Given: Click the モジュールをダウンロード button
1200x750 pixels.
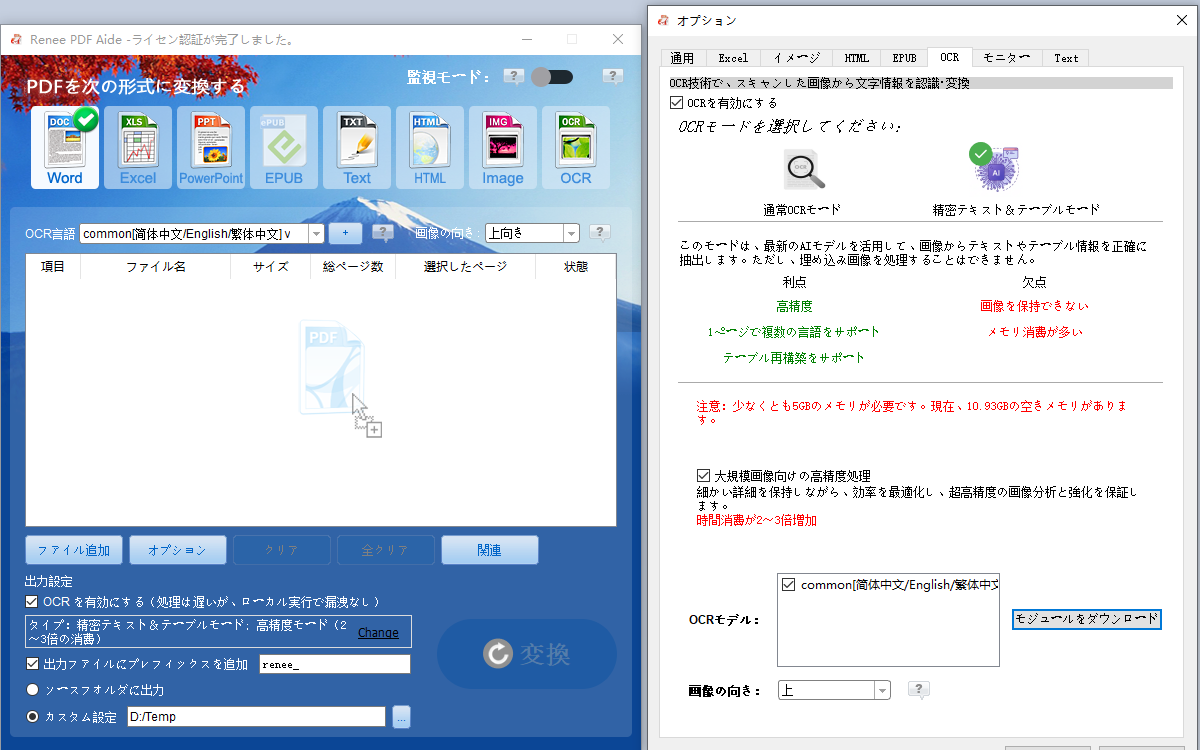Looking at the screenshot, I should click(x=1086, y=619).
